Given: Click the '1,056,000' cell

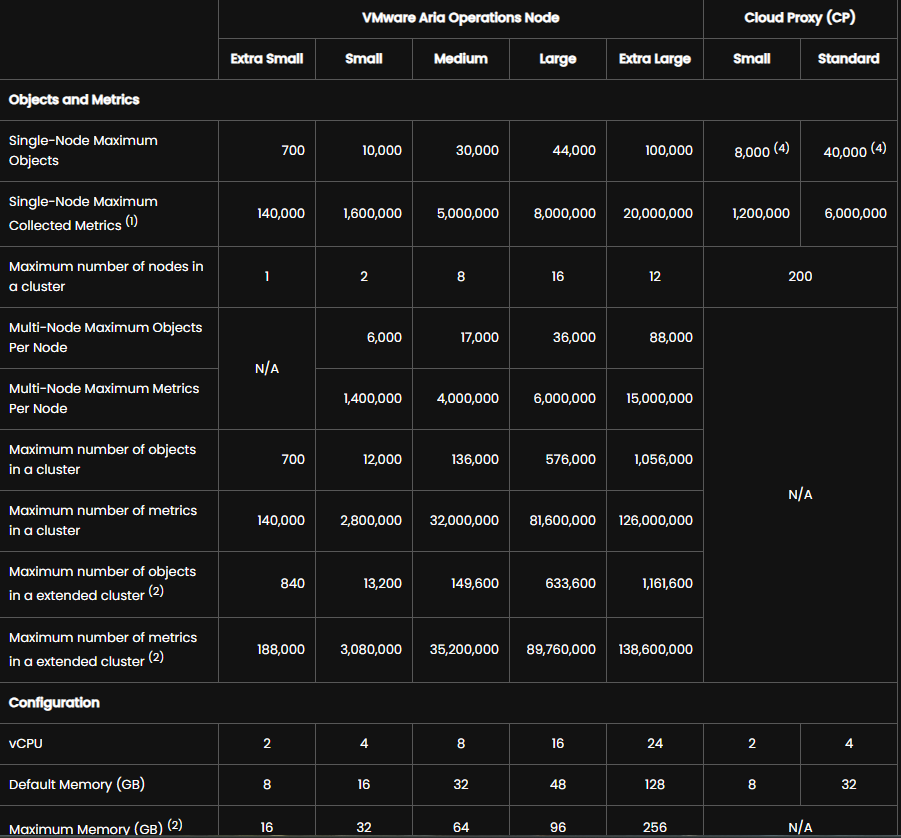Looking at the screenshot, I should pyautogui.click(x=663, y=459).
